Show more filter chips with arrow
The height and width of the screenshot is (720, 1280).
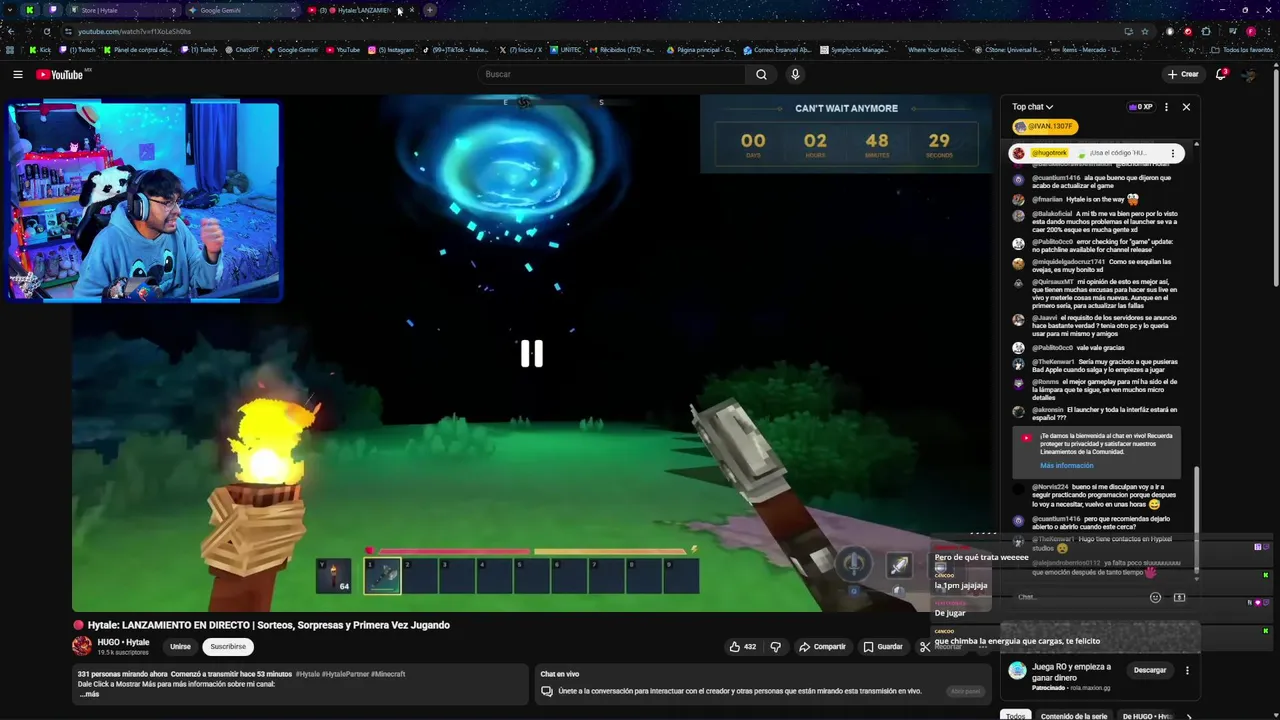click(x=1188, y=716)
